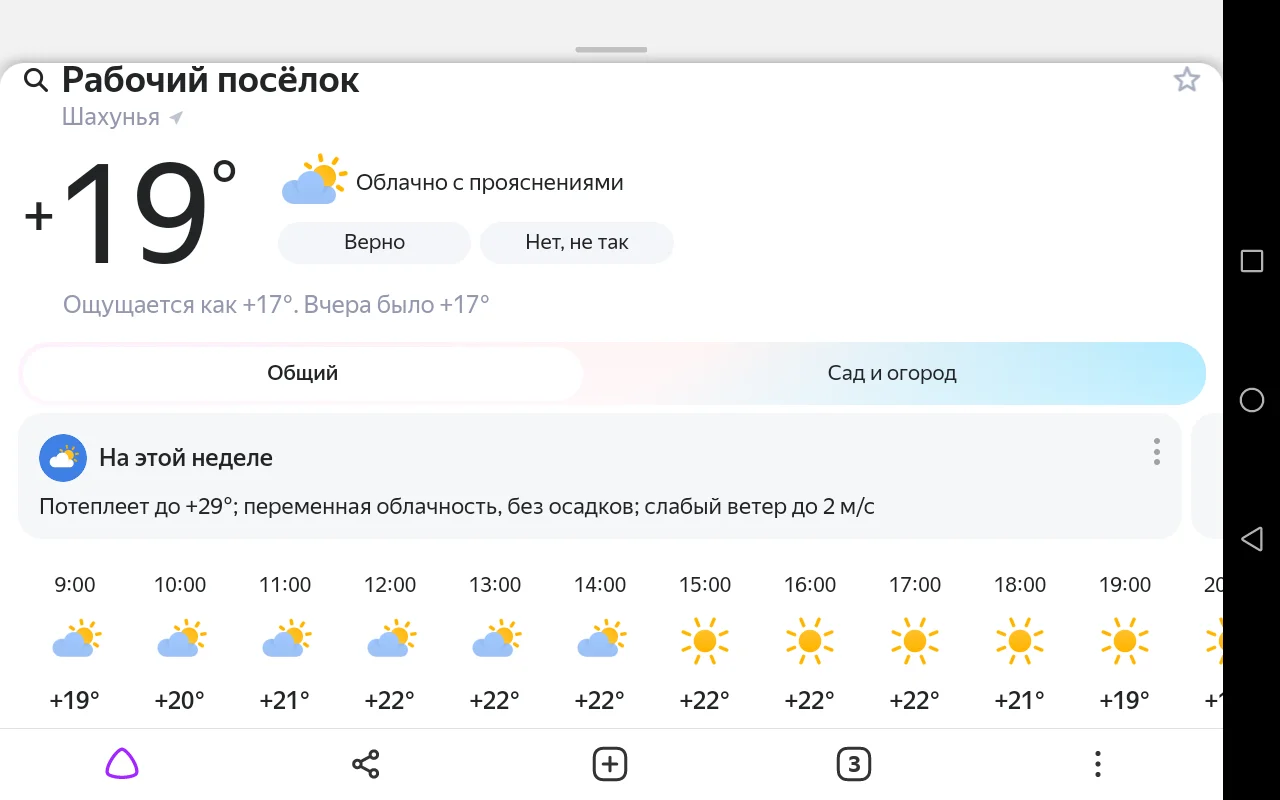Viewport: 1280px width, 800px height.
Task: Expand next weather card at right edge
Action: (1204, 476)
